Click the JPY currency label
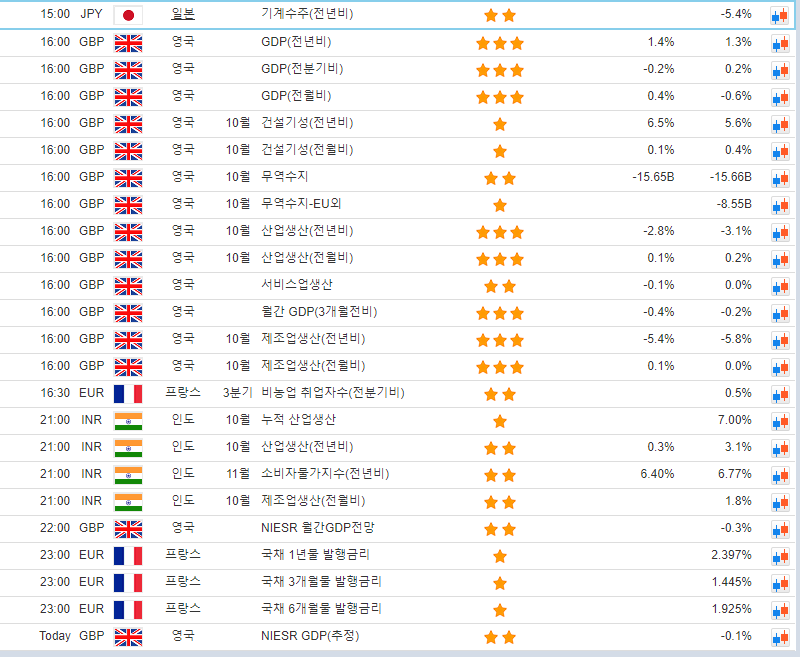The image size is (800, 657). point(91,15)
